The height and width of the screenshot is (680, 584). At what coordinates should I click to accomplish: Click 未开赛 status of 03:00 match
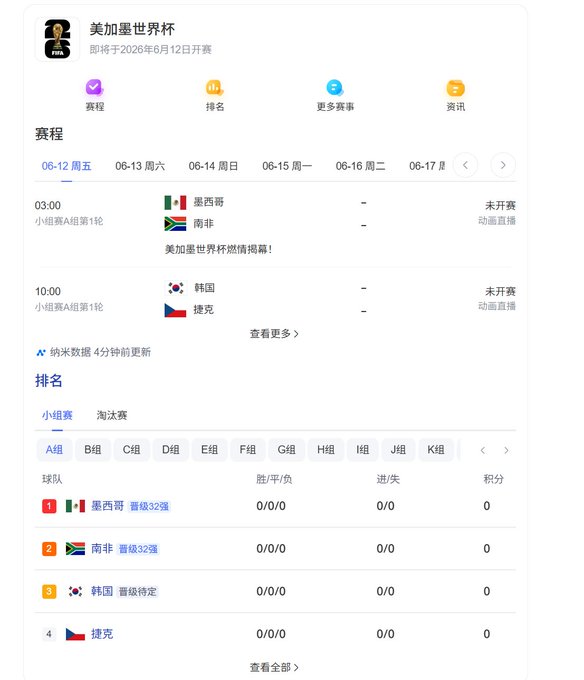[500, 206]
